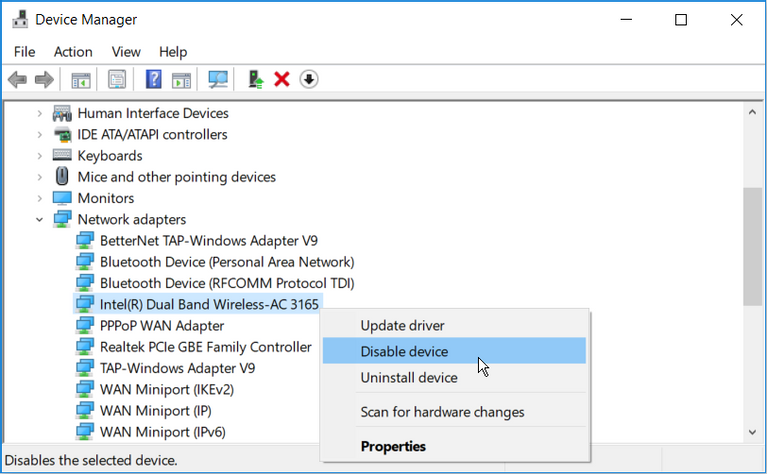Click the Help question mark toolbar icon

point(154,79)
